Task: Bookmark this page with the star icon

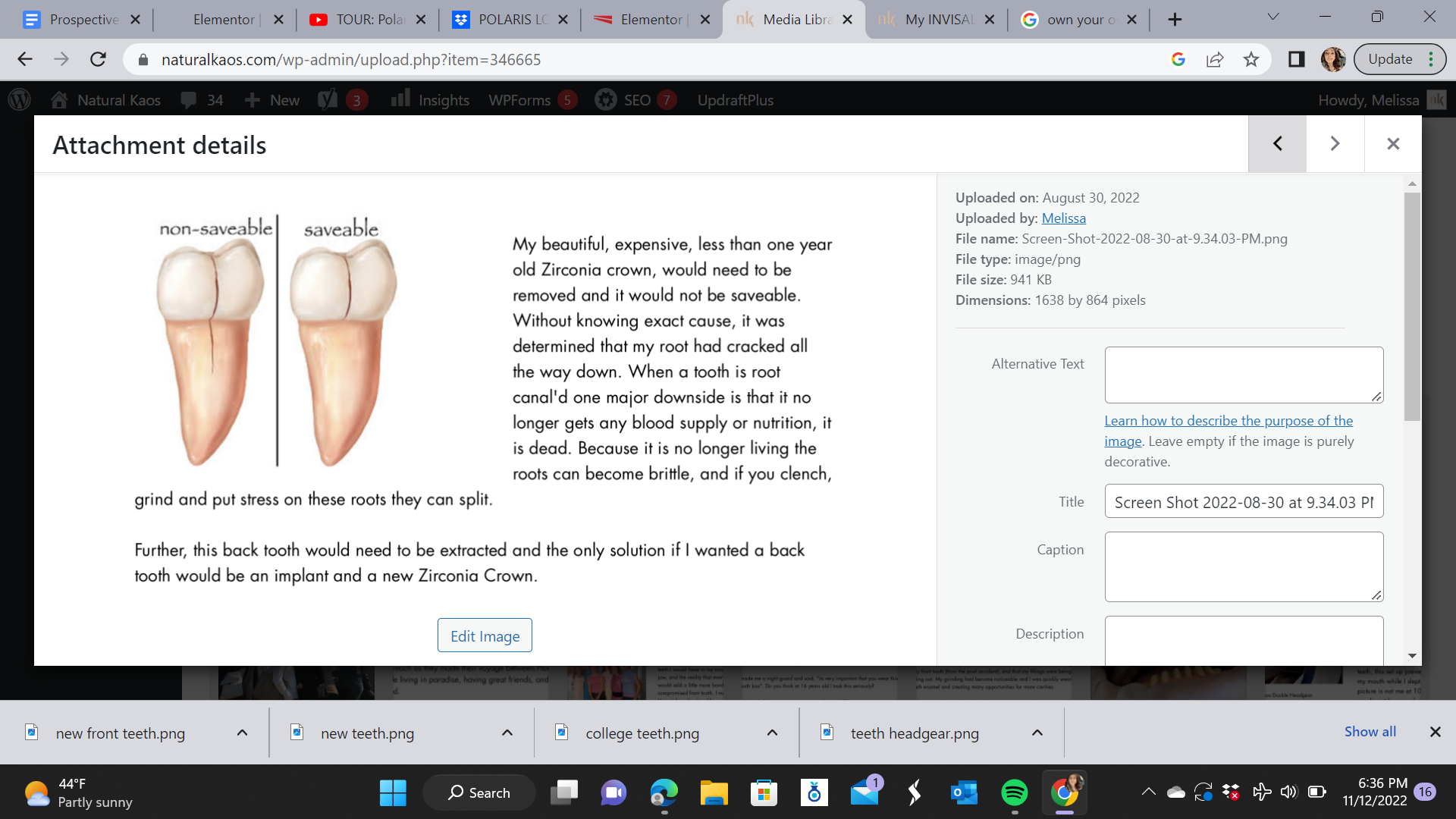Action: [1251, 59]
